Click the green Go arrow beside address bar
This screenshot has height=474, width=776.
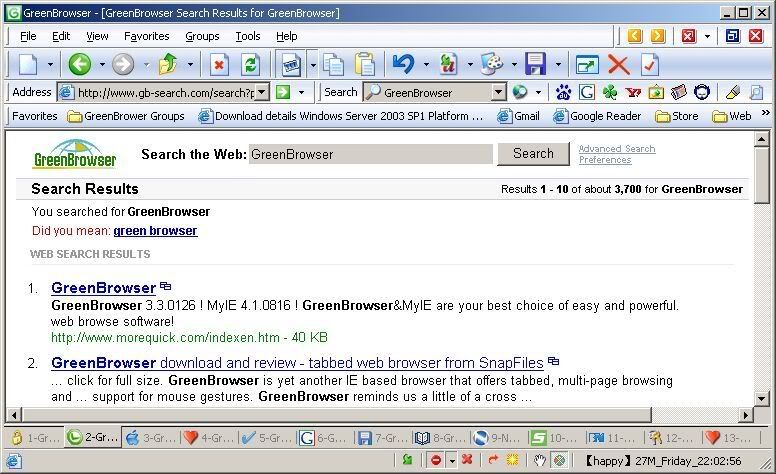(x=283, y=92)
